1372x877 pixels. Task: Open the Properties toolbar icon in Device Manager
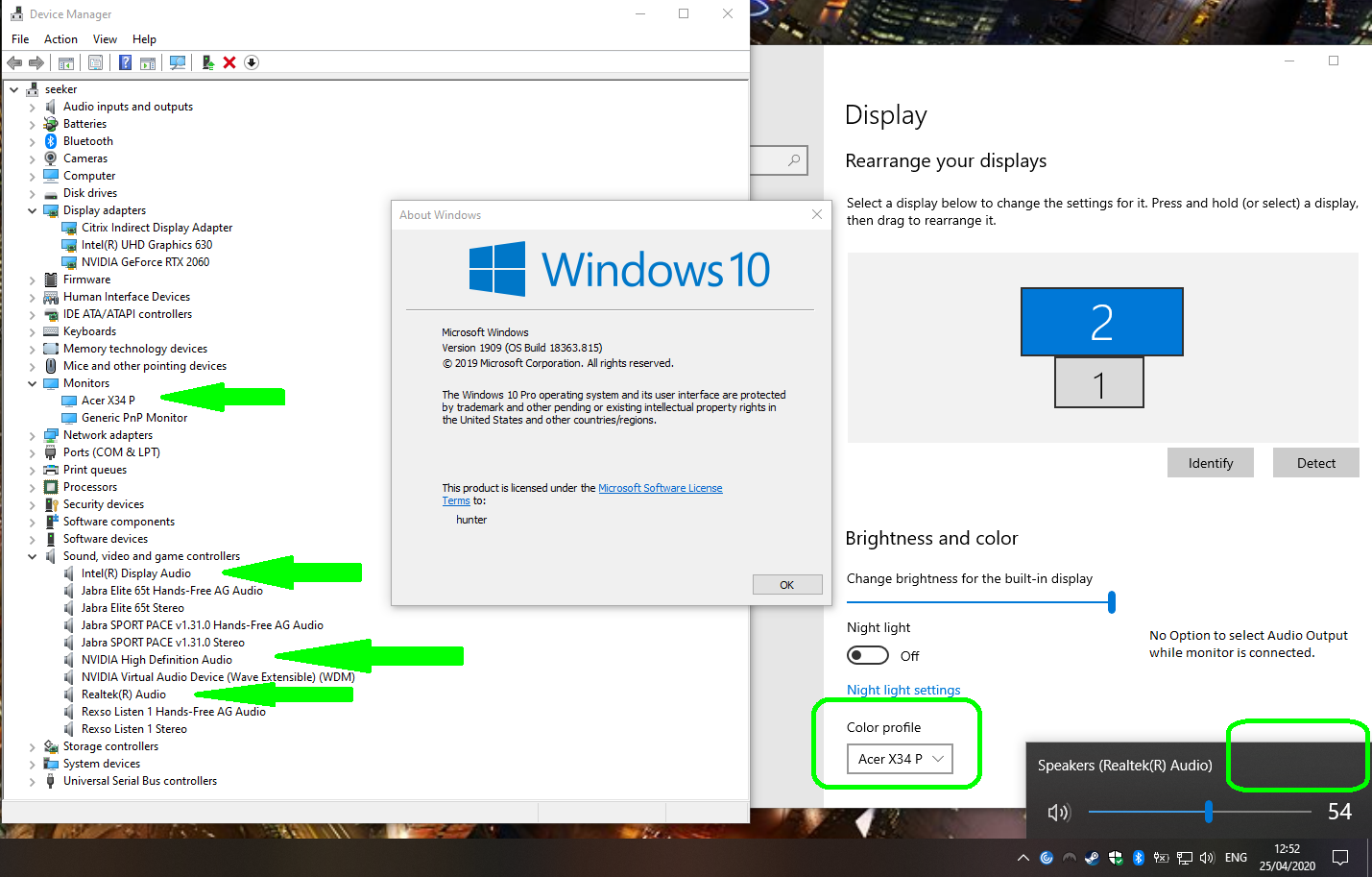pyautogui.click(x=95, y=62)
